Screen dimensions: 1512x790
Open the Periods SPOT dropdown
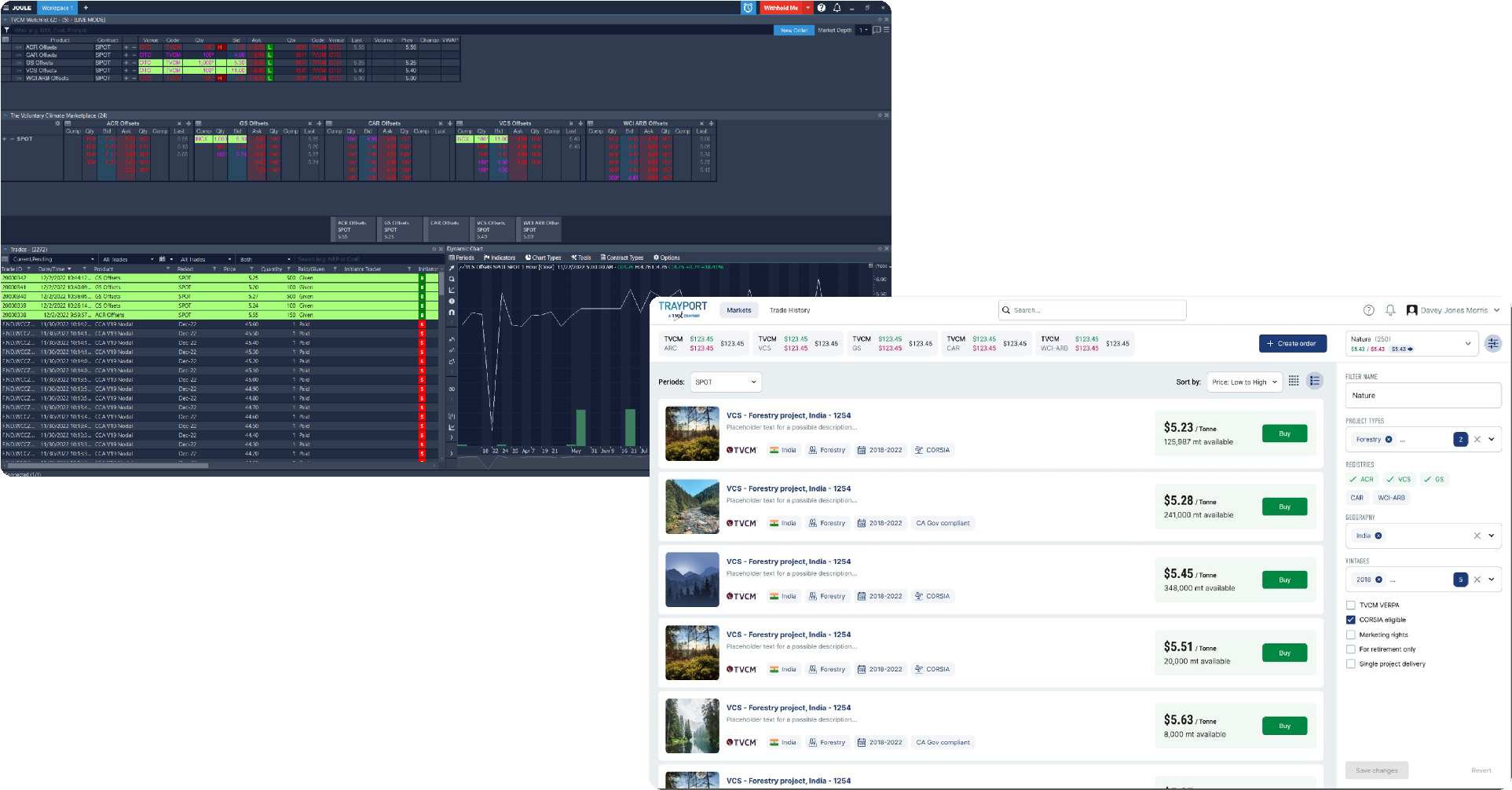click(726, 382)
